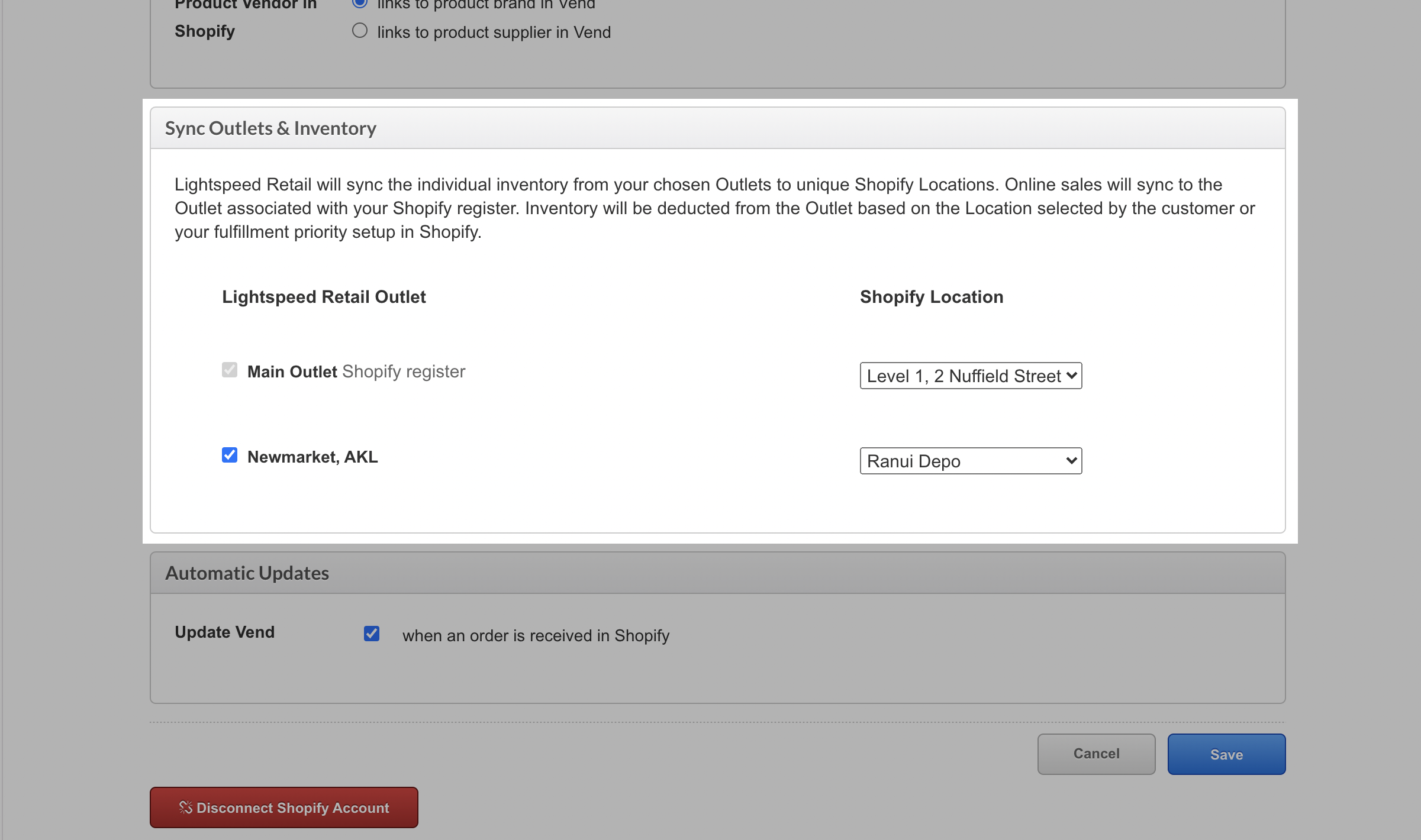Click the Automatic Updates section header
The image size is (1421, 840).
pos(247,573)
